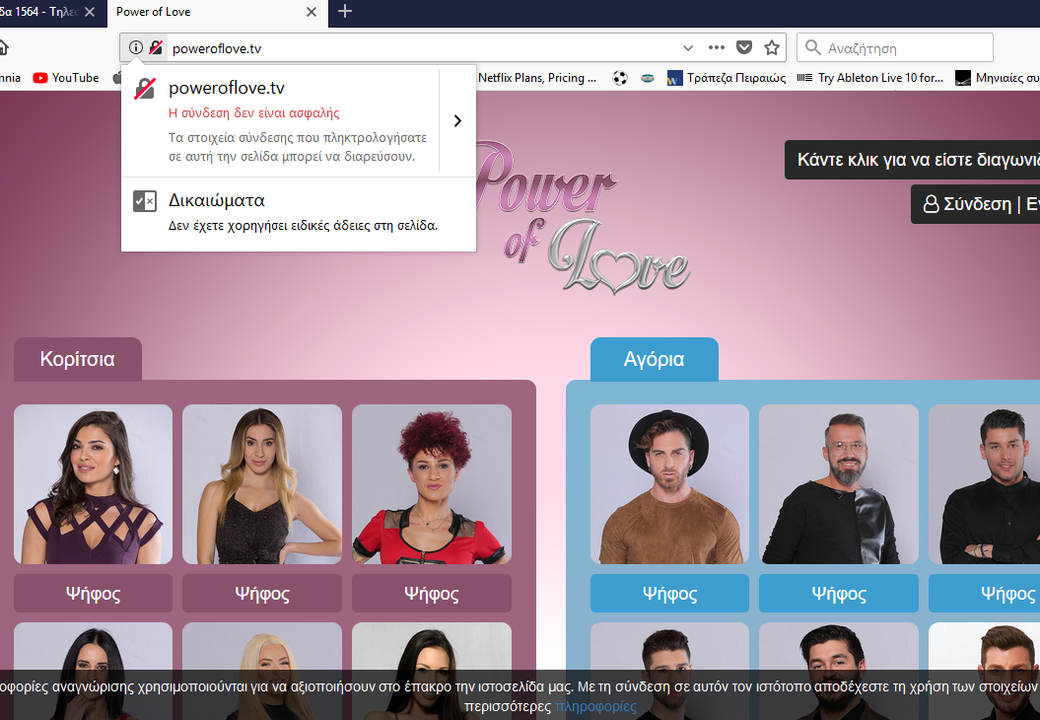
Task: Click 'Η σύνδεση δεν είναι ασφαλής' warning text
Action: point(254,113)
